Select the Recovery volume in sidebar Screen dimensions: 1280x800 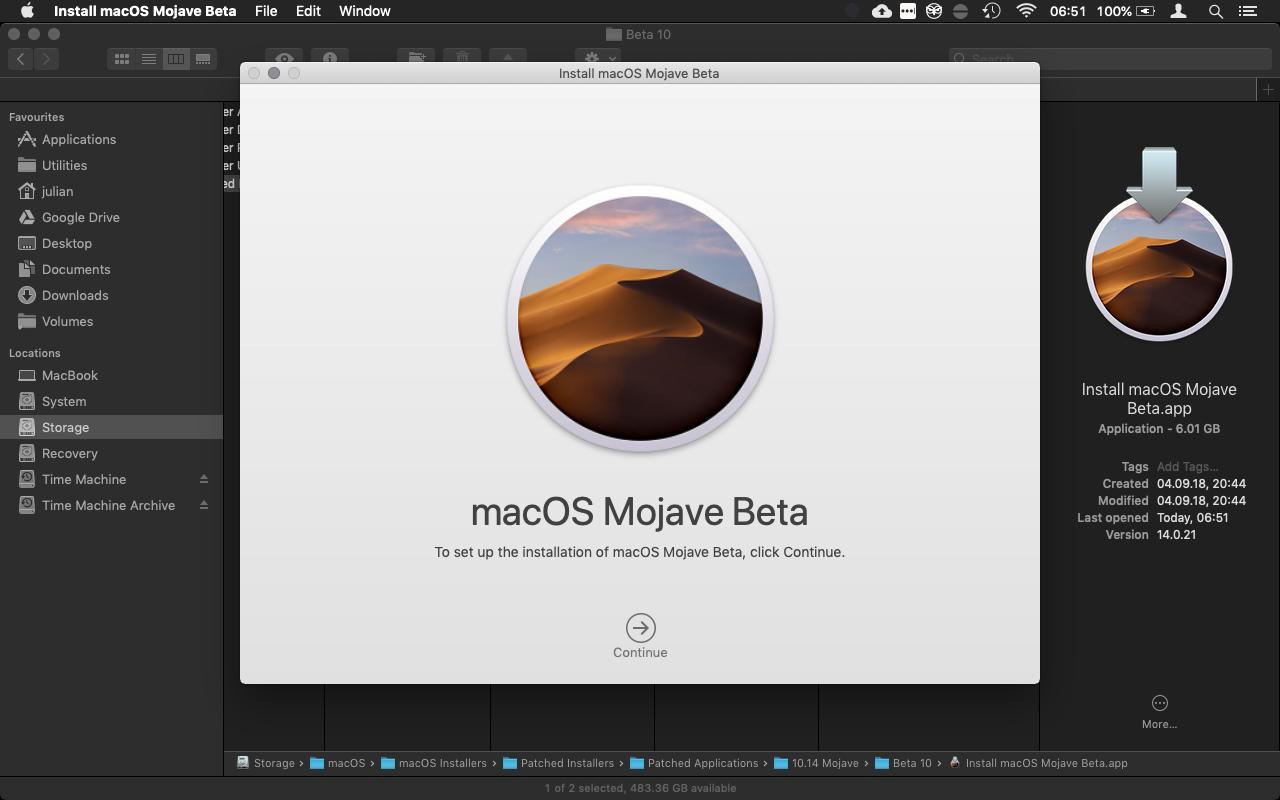tap(111, 453)
